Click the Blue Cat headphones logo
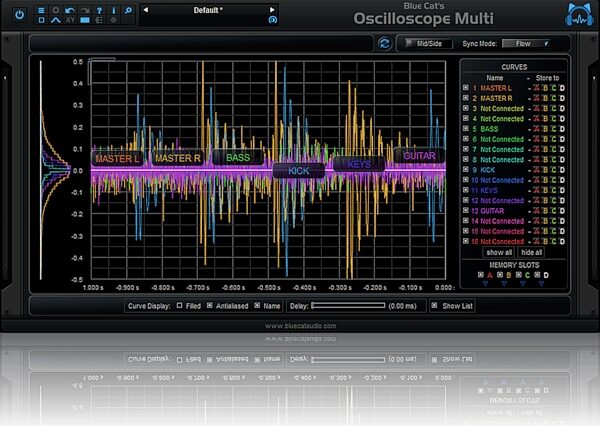Image resolution: width=600 pixels, height=426 pixels. (x=579, y=15)
